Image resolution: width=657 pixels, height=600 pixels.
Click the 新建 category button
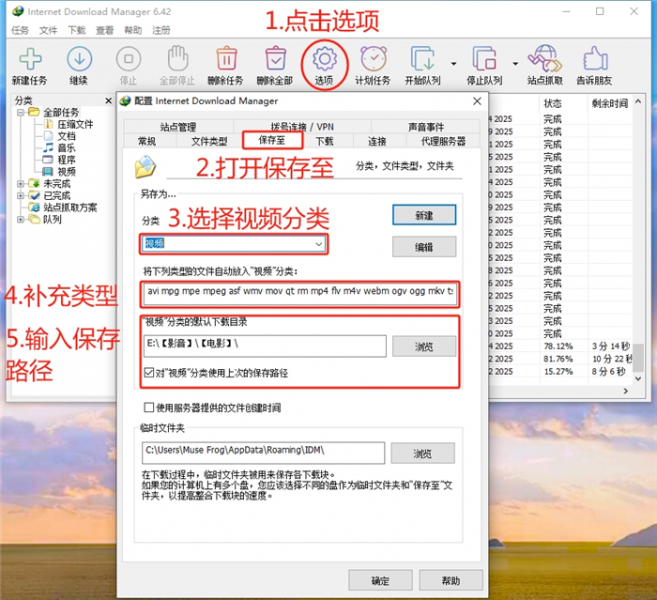pyautogui.click(x=424, y=215)
